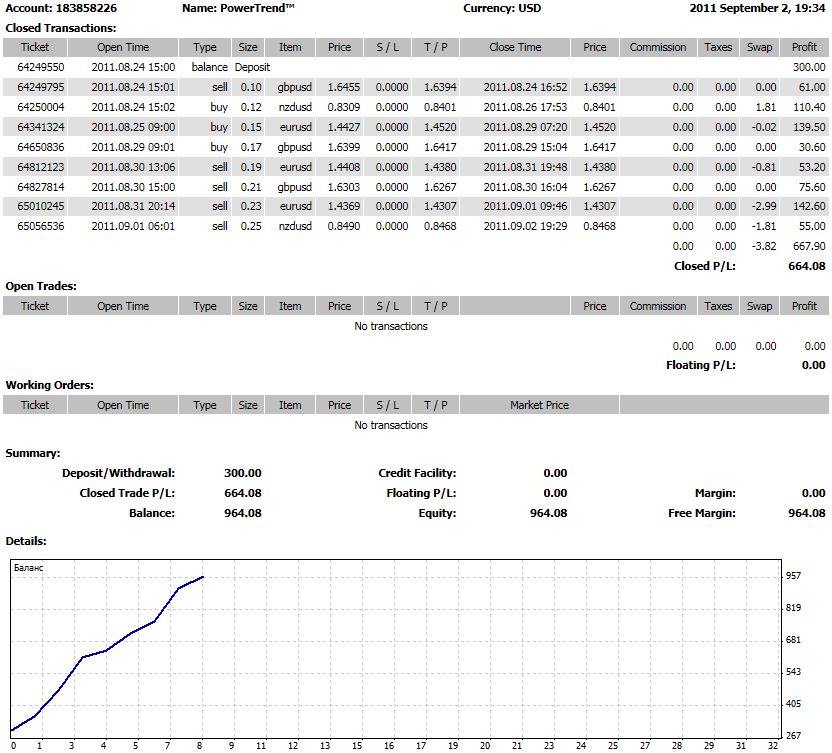Click Close Time column header

tap(515, 47)
